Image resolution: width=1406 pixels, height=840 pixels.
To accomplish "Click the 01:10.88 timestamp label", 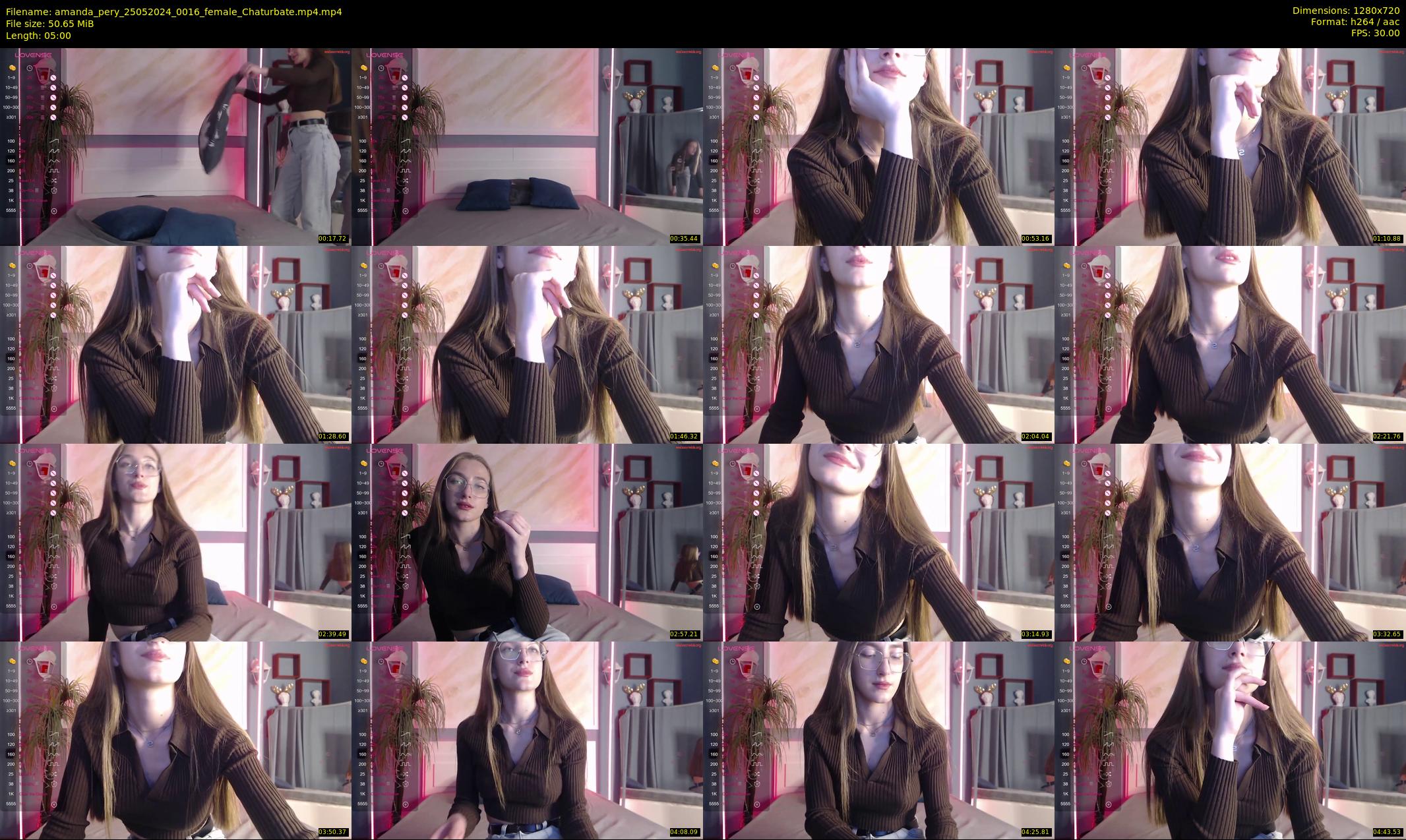I will tap(1388, 239).
